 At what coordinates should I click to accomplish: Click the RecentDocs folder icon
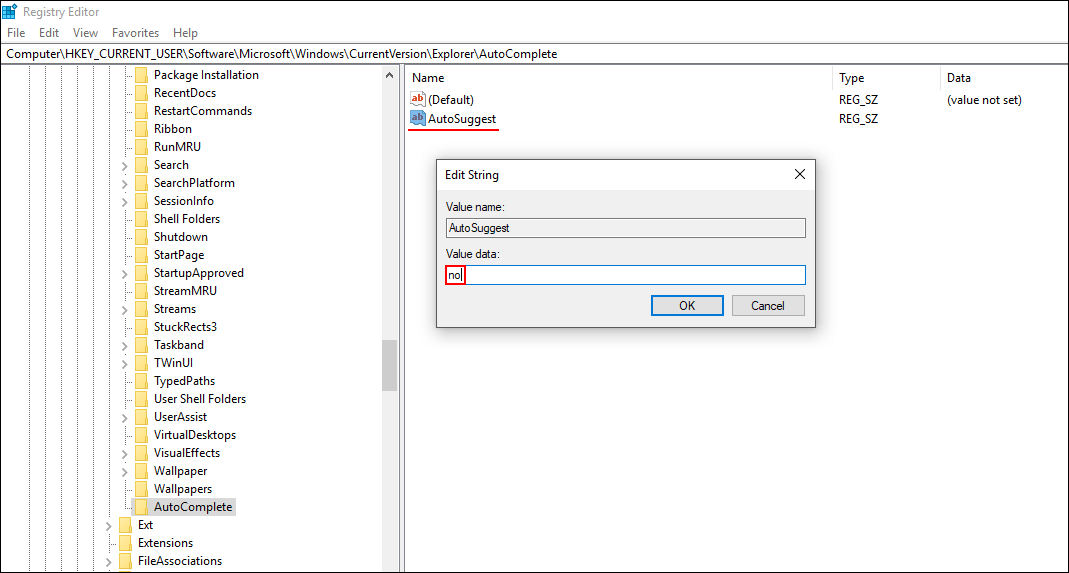tap(141, 93)
